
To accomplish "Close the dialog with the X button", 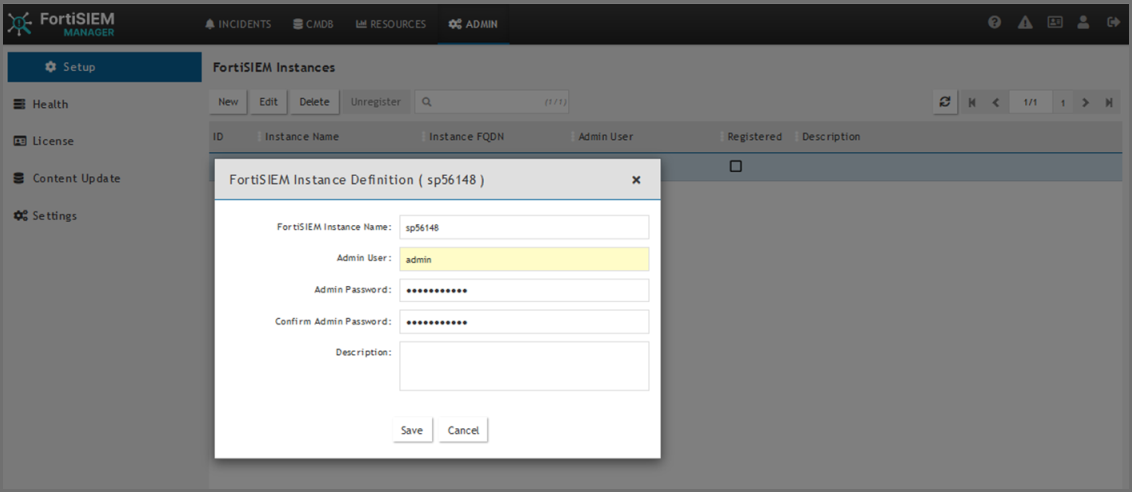I will tap(636, 180).
